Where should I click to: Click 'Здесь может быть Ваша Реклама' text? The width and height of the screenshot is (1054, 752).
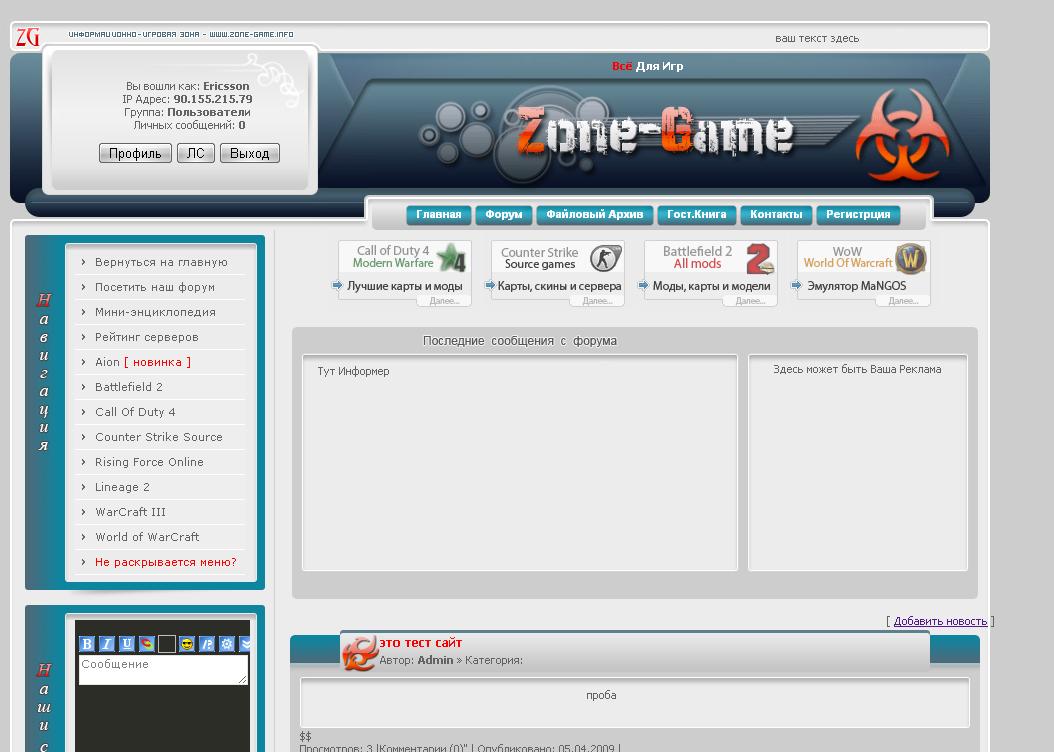pos(857,369)
